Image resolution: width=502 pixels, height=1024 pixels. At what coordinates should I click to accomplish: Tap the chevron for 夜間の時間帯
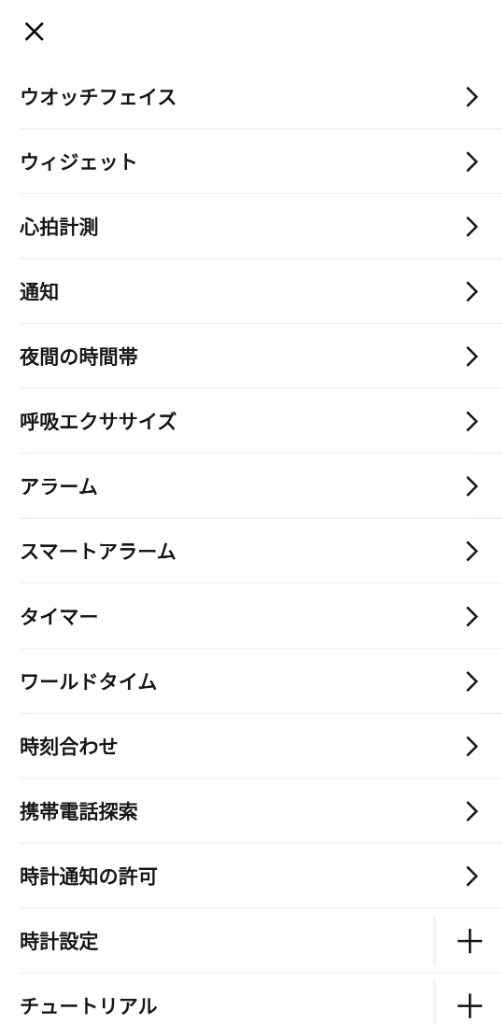pos(472,357)
